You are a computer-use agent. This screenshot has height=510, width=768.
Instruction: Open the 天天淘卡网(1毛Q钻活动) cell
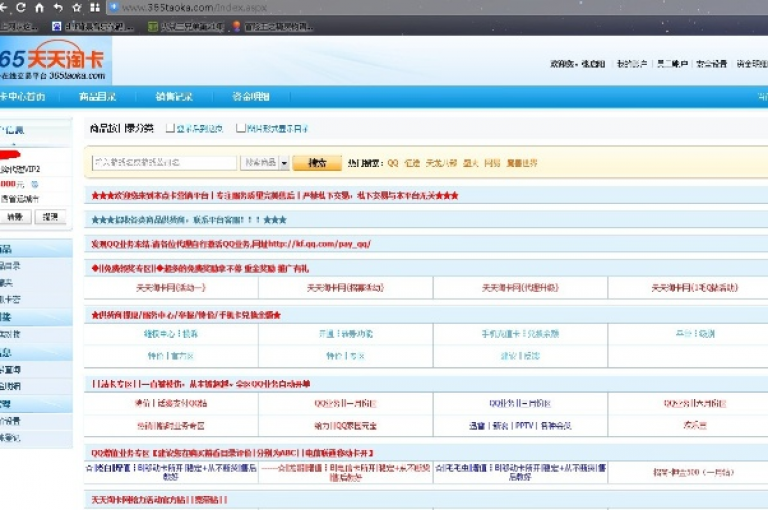(695, 288)
